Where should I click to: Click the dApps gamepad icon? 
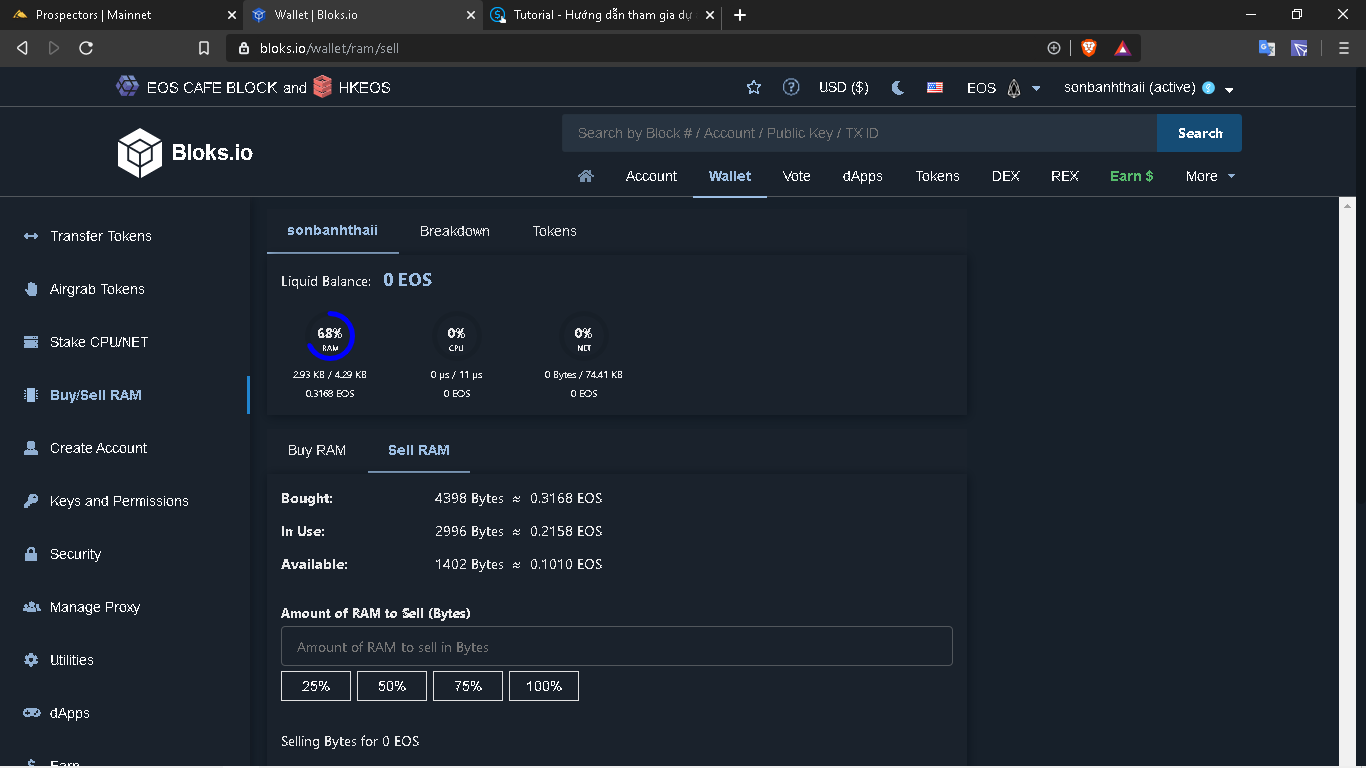click(x=31, y=713)
